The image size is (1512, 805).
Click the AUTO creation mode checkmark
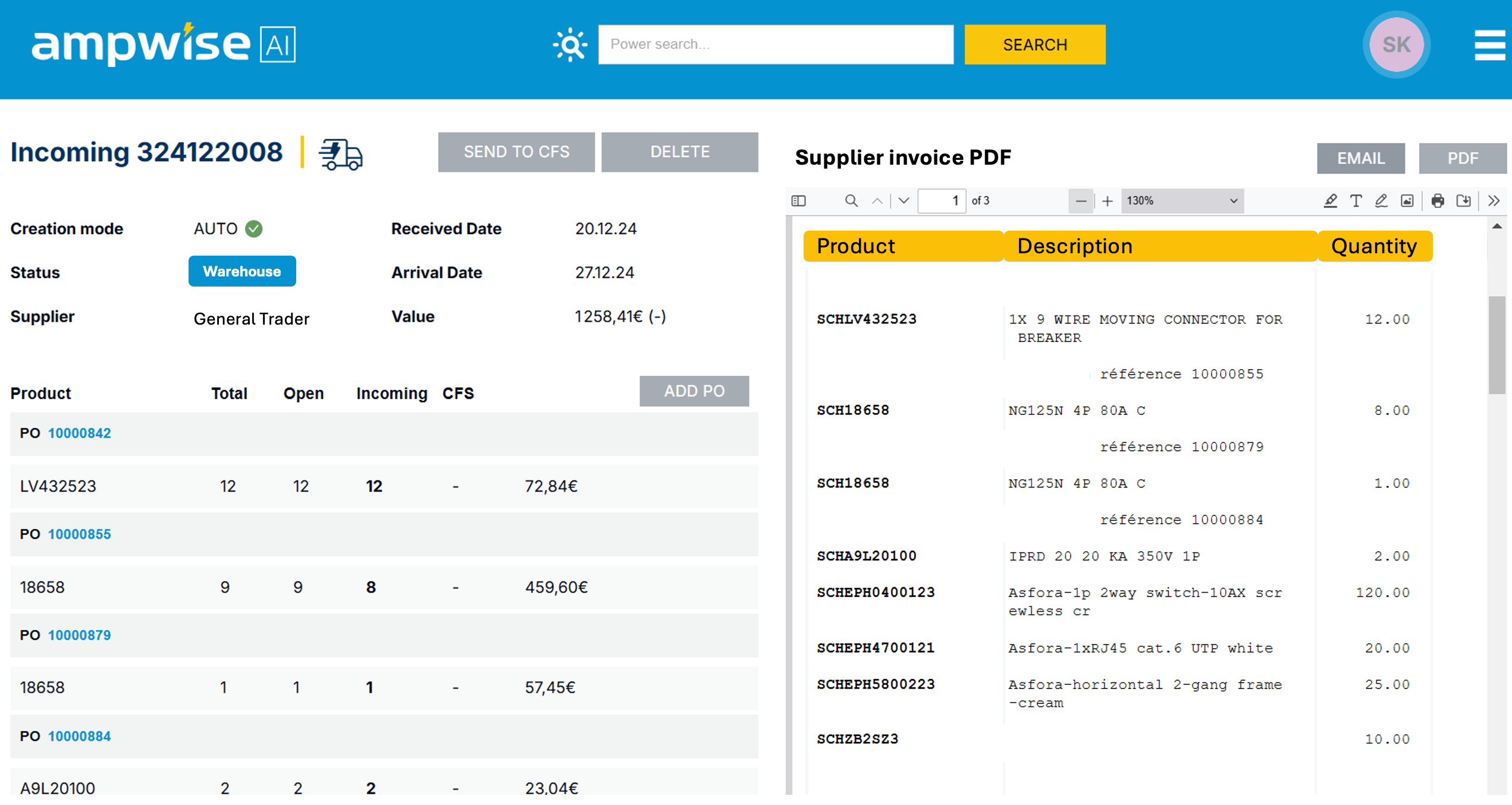click(255, 228)
